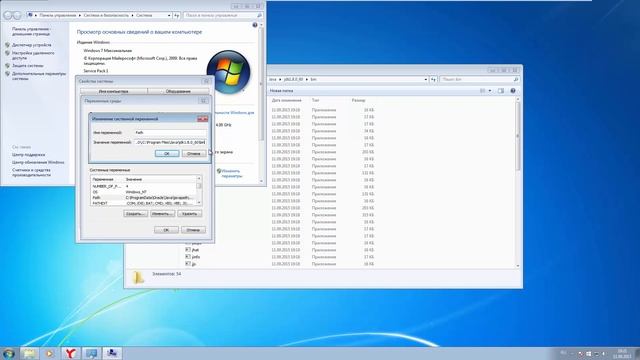Sort Explorer files by Тип column
This screenshot has height=360, width=640.
click(316, 100)
